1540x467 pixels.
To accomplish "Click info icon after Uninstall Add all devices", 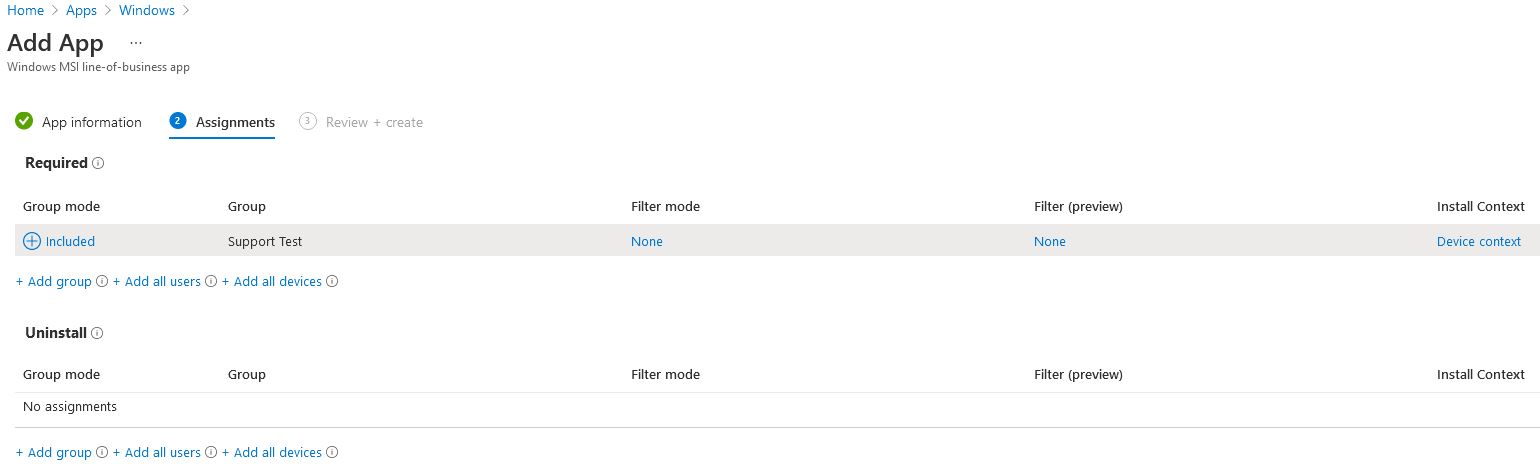I will [x=332, y=453].
